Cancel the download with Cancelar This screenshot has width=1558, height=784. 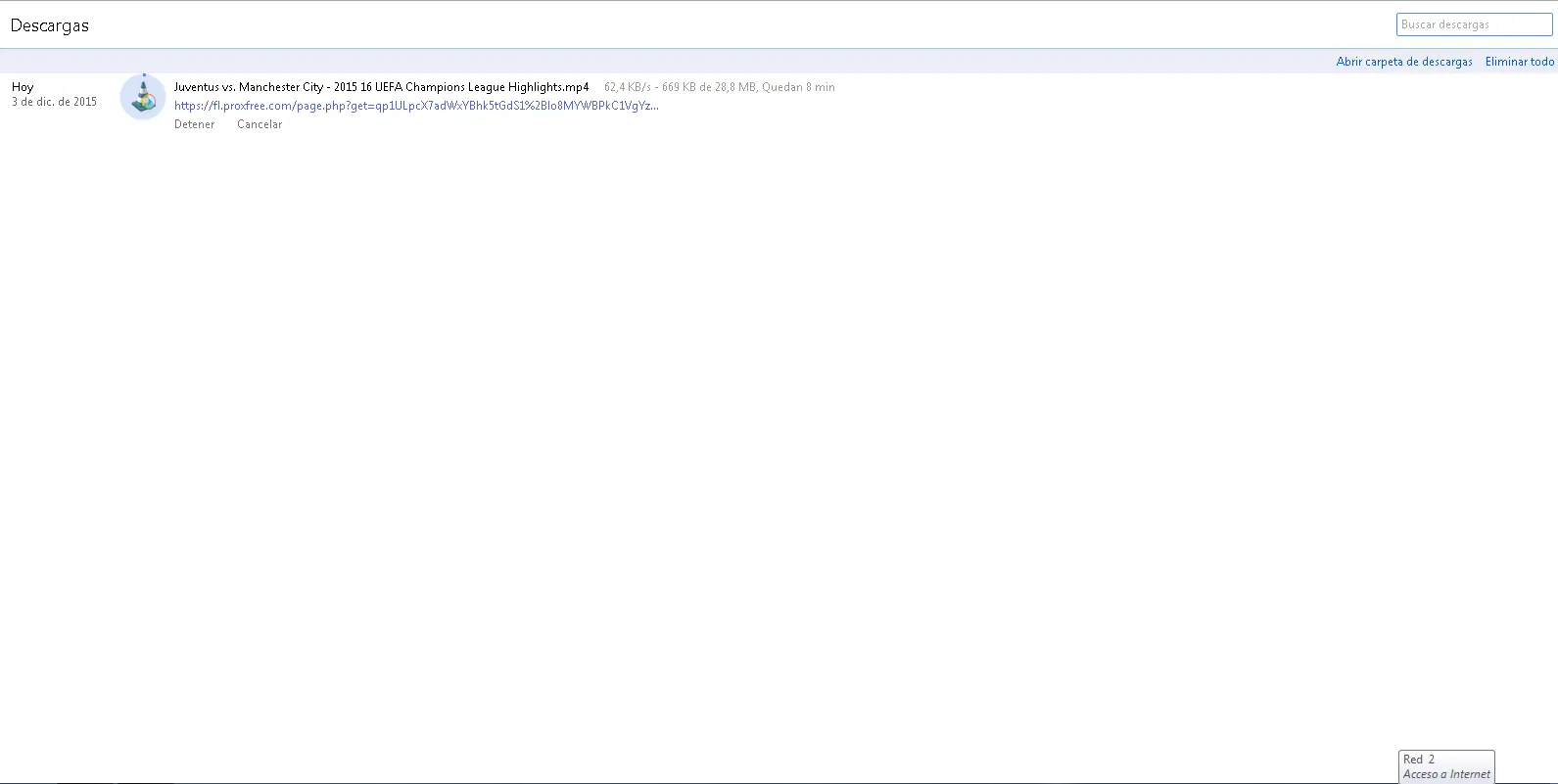pyautogui.click(x=260, y=124)
